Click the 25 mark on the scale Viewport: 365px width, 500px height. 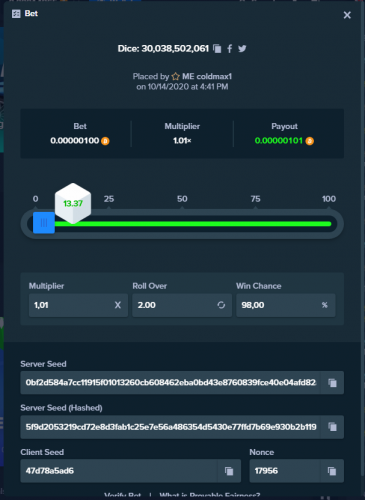[109, 199]
